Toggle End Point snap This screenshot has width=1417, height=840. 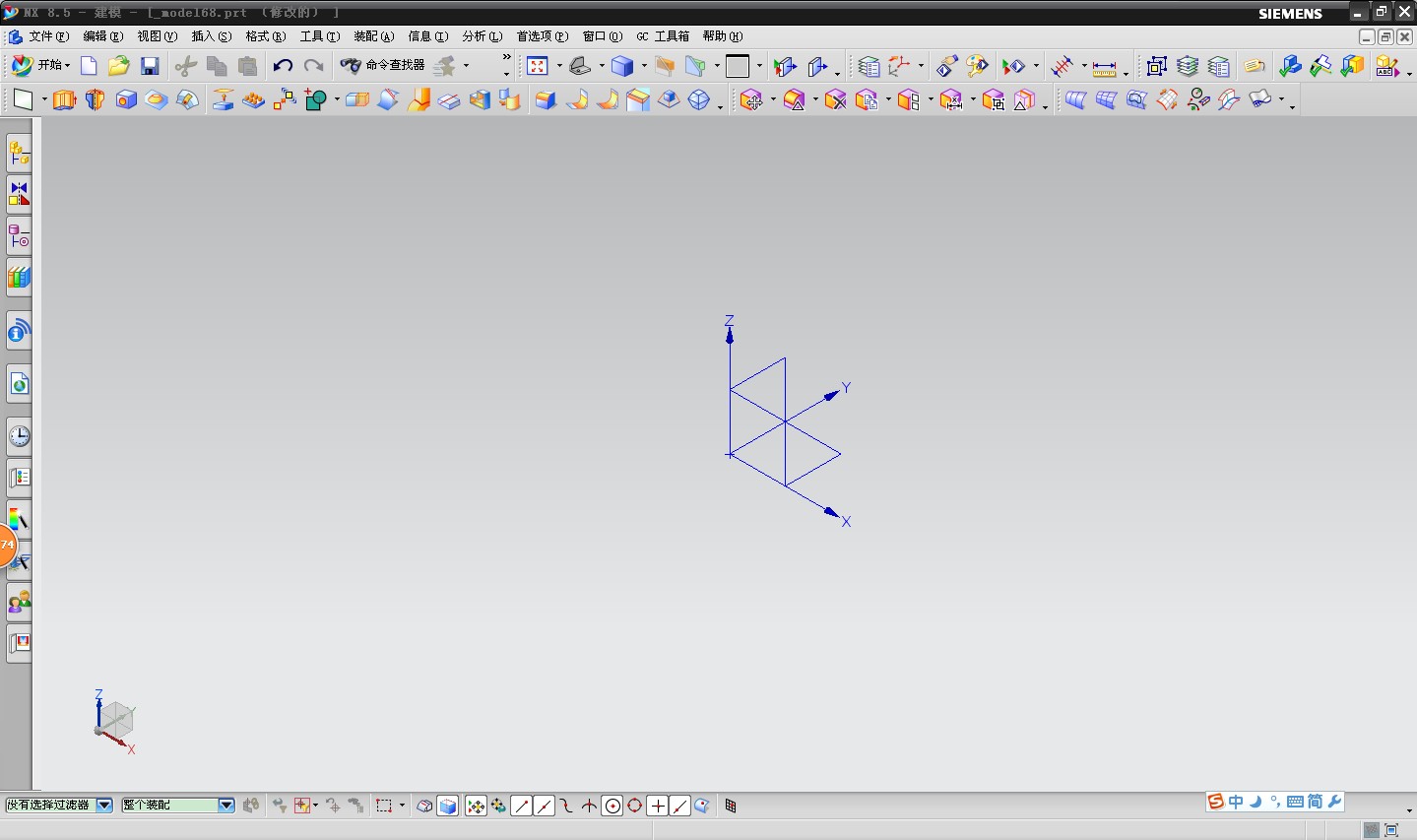pos(522,806)
